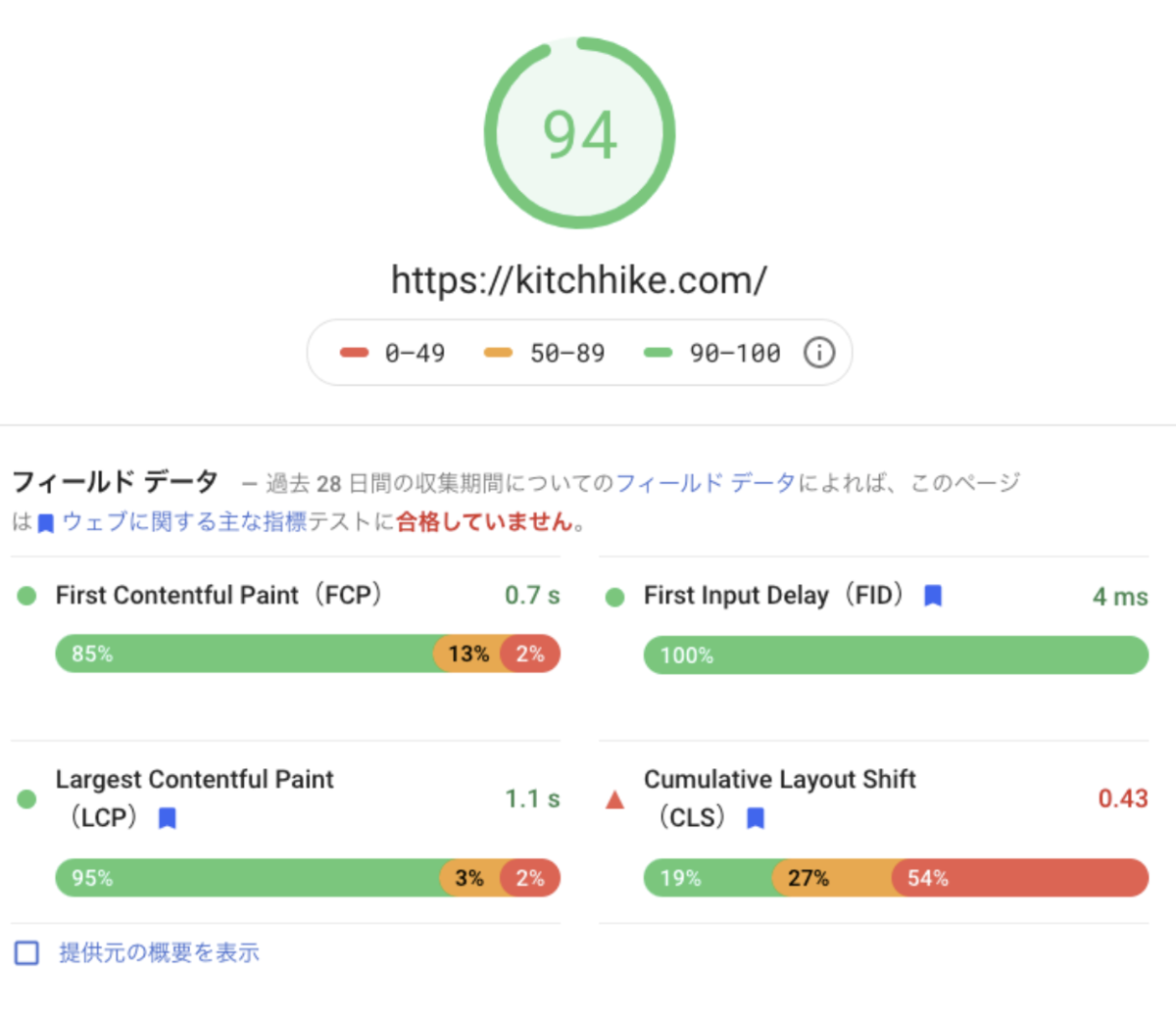This screenshot has width=1176, height=1017.
Task: Click the bookmark icon beside the CLS label
Action: tap(754, 817)
